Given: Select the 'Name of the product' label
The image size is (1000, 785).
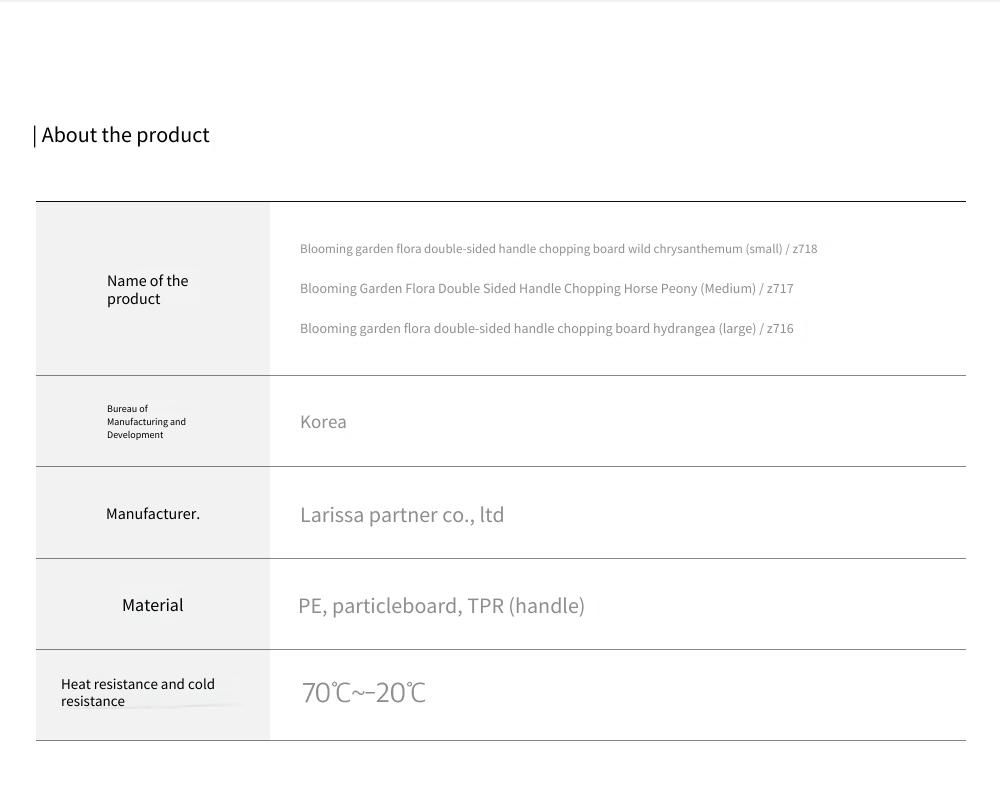Looking at the screenshot, I should coord(147,290).
